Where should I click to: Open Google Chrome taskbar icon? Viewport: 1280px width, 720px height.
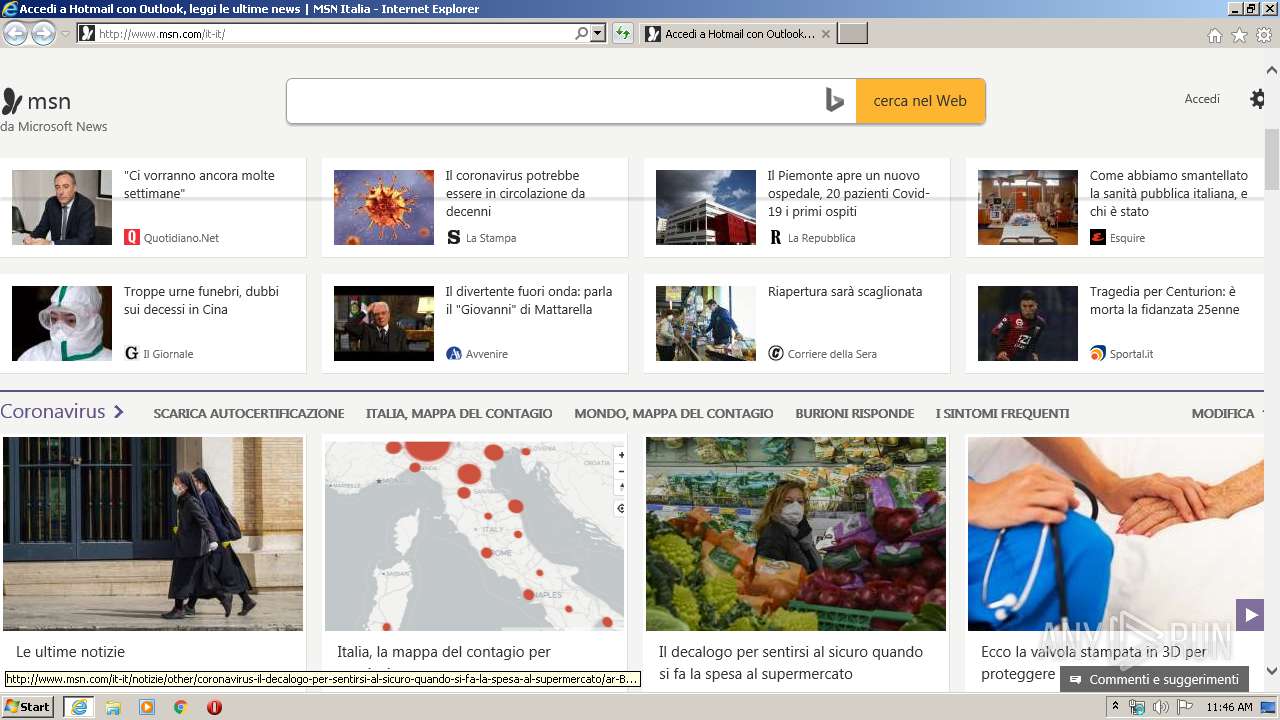pos(181,707)
